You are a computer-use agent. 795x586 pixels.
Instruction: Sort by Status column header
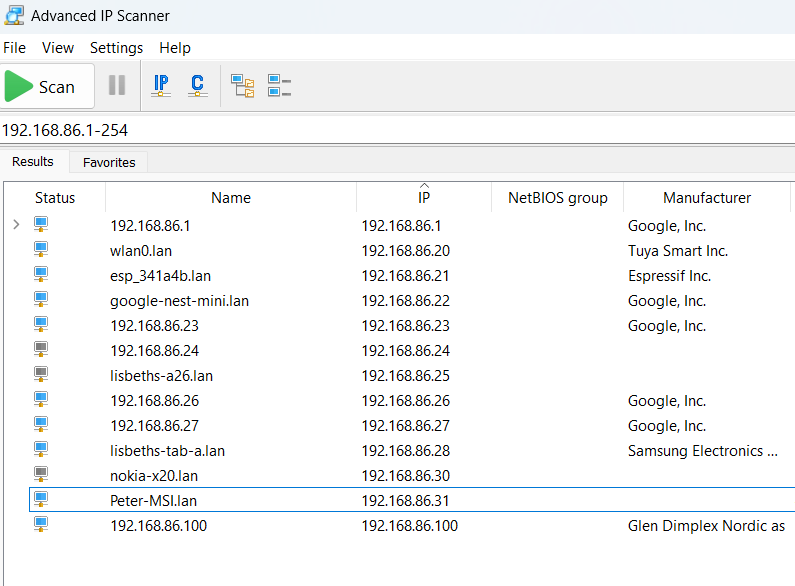click(x=55, y=198)
